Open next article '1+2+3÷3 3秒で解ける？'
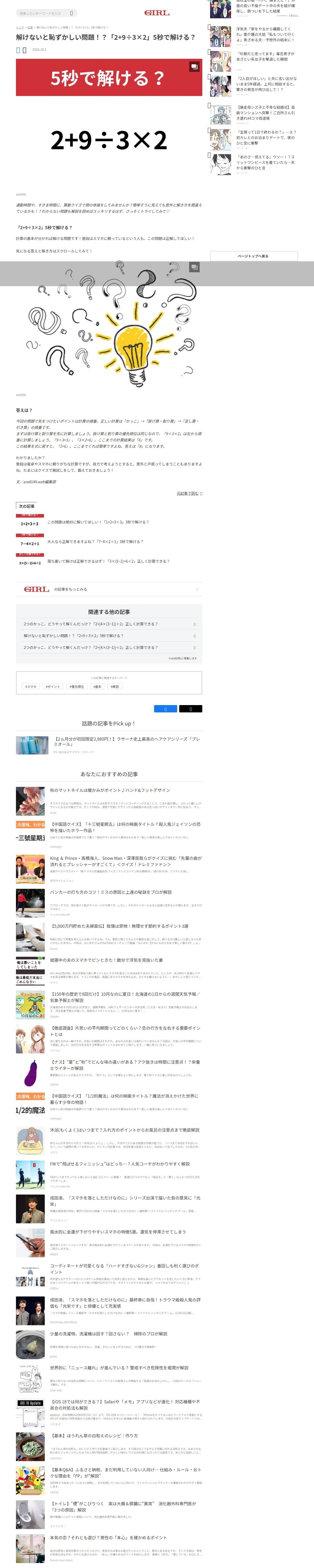Screen dimensions: 314x1568 [98, 522]
